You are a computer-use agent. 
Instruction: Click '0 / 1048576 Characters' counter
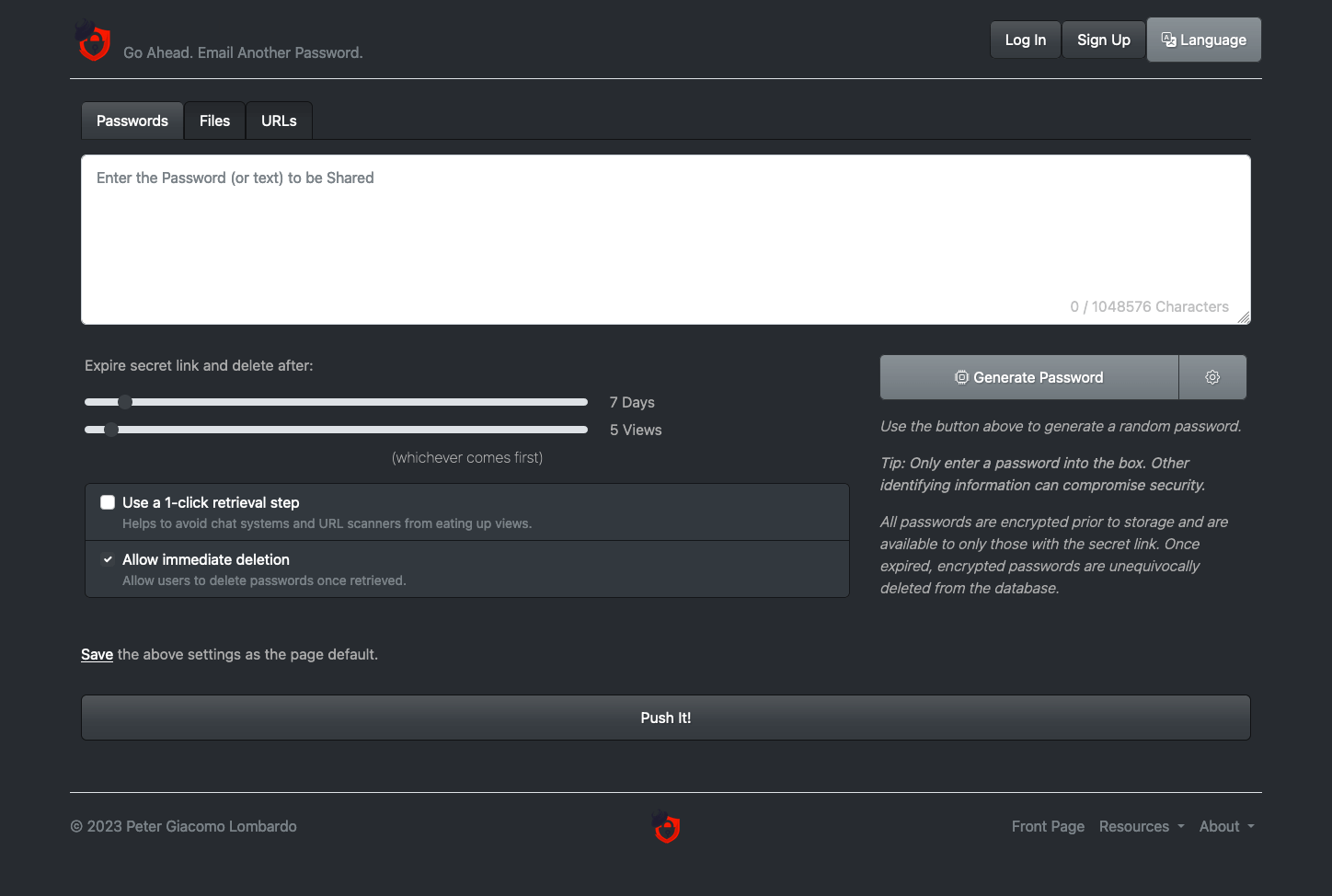[x=1149, y=306]
